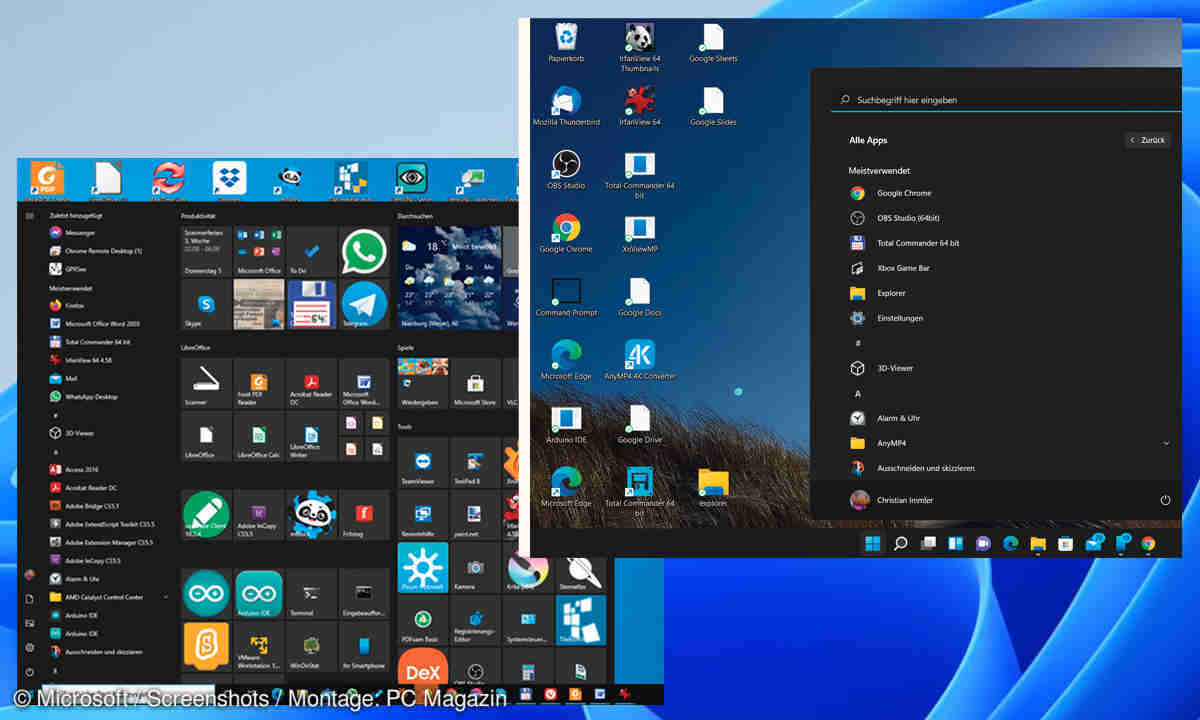Open the taskbar search magnifier icon
1200x720 pixels.
click(x=900, y=543)
